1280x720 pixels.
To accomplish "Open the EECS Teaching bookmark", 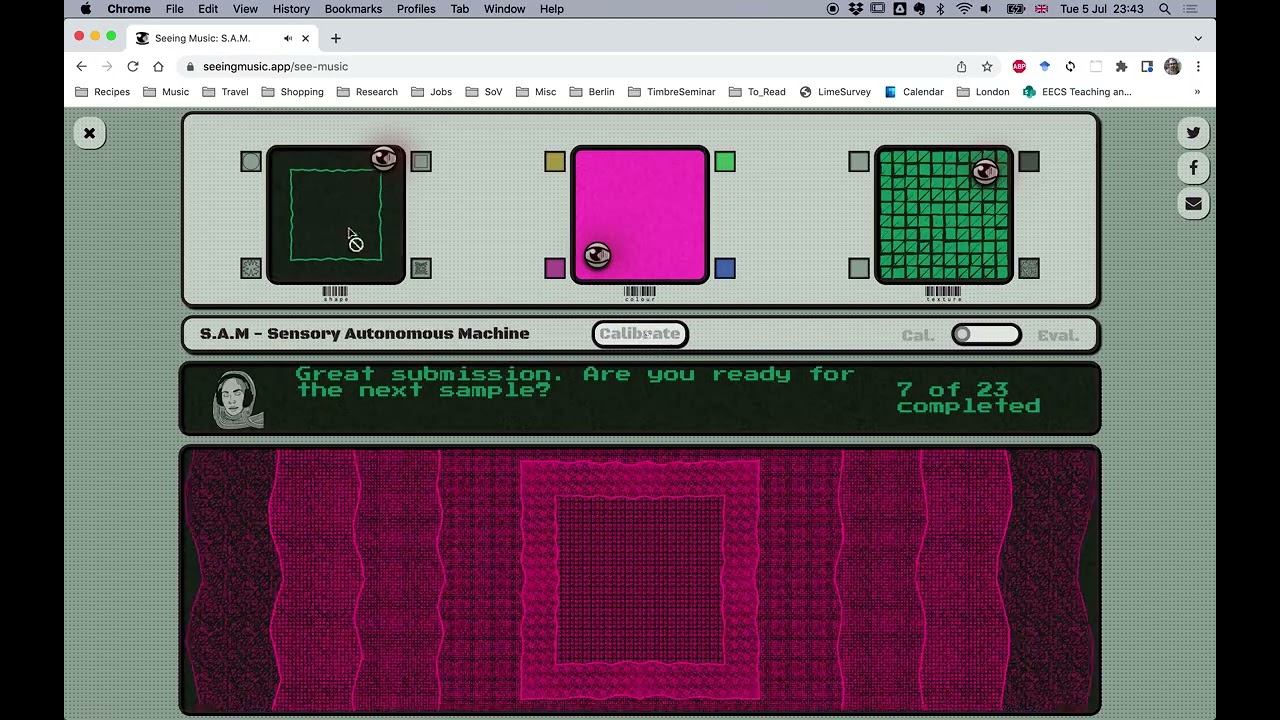I will (x=1077, y=92).
